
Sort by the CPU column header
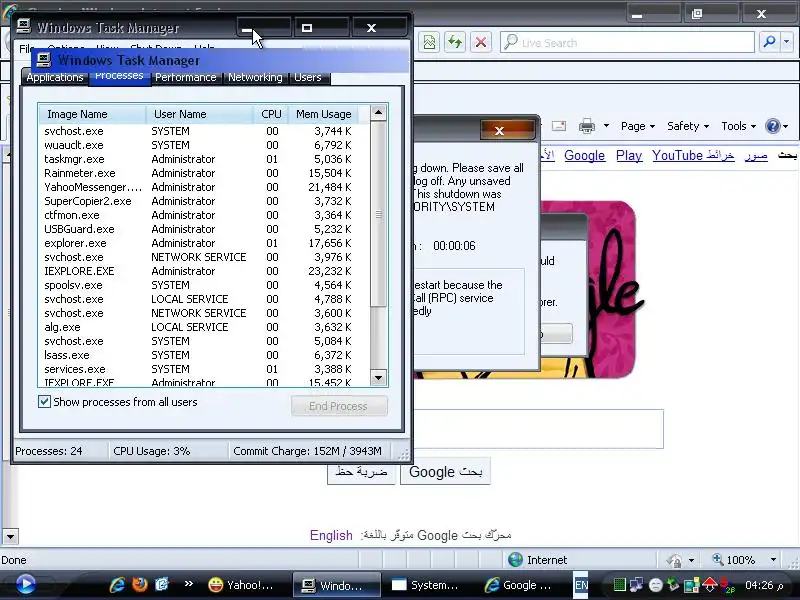point(271,114)
